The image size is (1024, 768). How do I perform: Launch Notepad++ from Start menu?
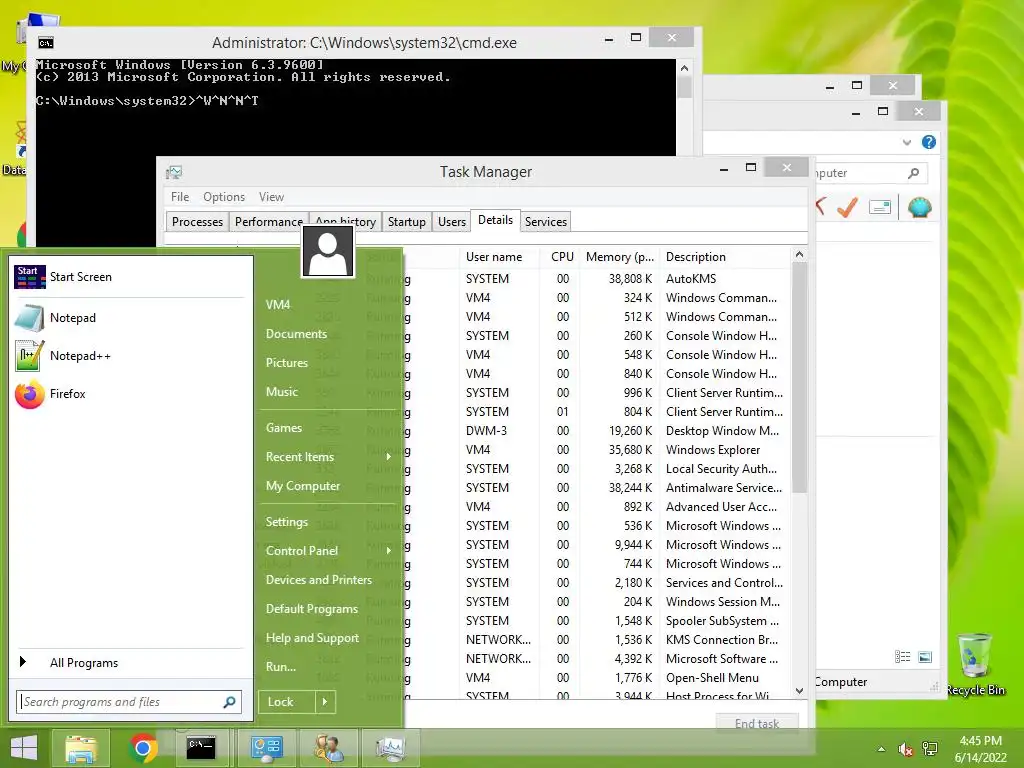(129, 356)
